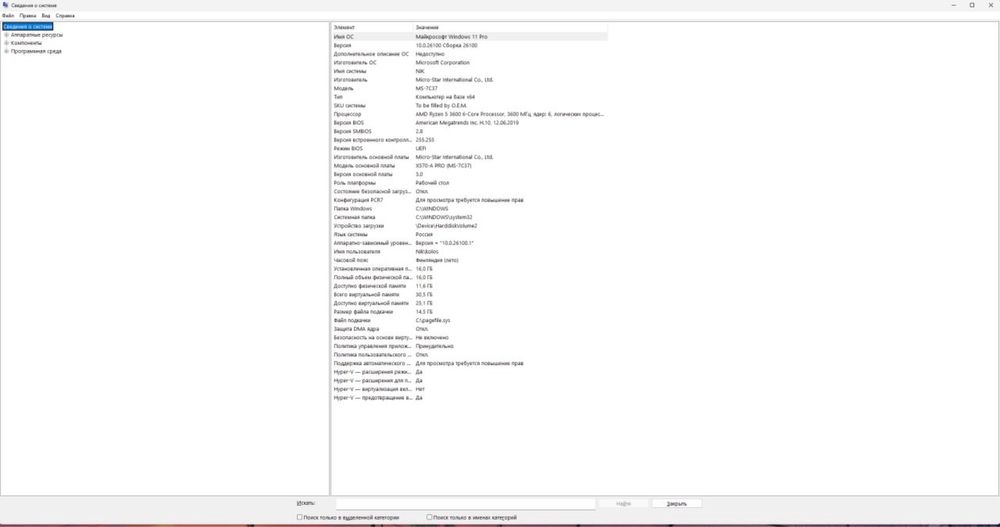Click the Элемент column header
Screen dimensions: 1000x527
pos(372,27)
